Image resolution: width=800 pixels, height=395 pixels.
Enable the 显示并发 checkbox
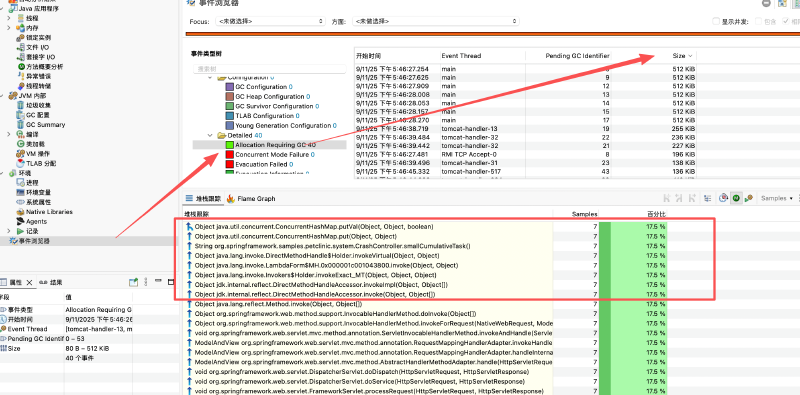tap(716, 21)
